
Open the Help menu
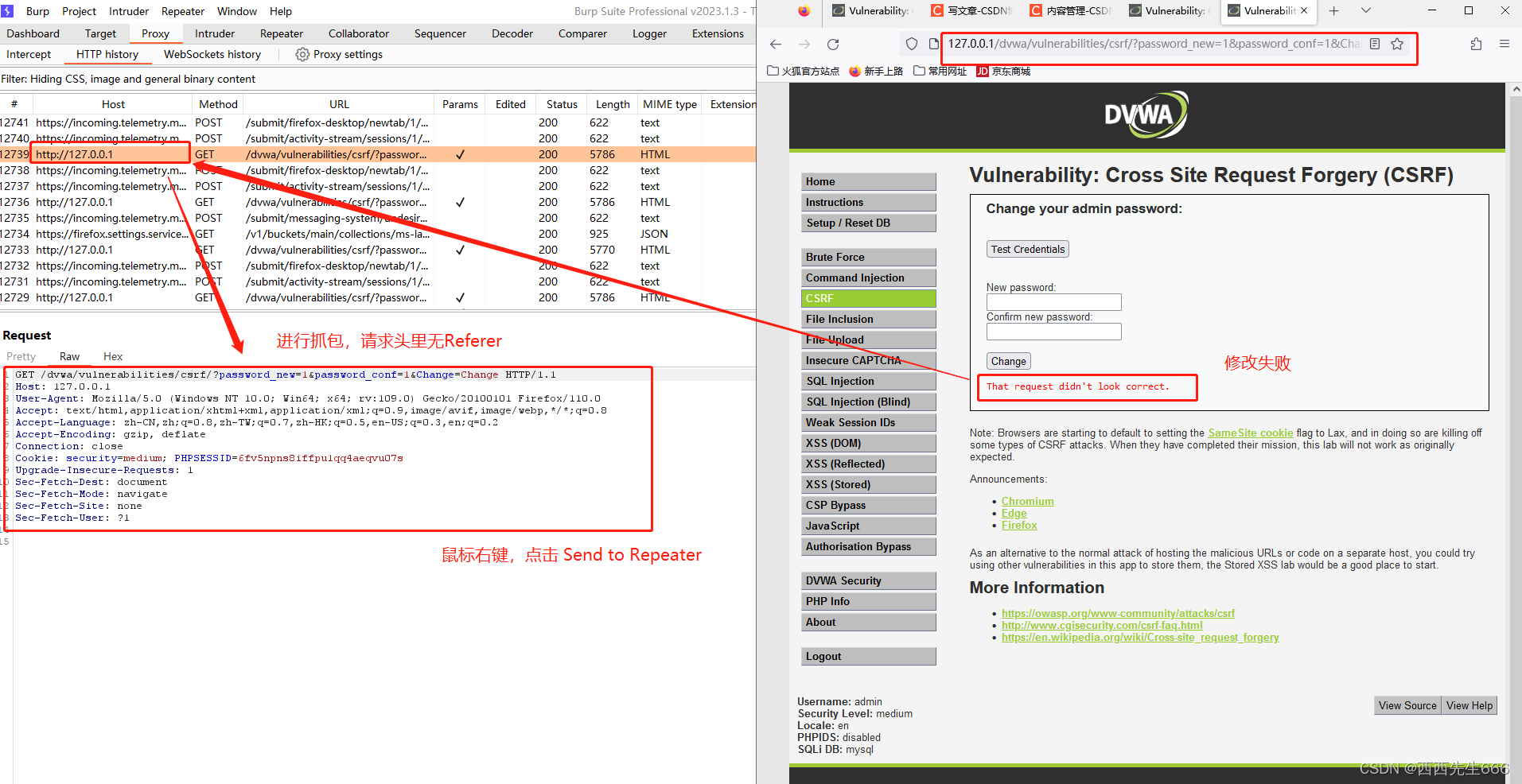click(x=281, y=11)
